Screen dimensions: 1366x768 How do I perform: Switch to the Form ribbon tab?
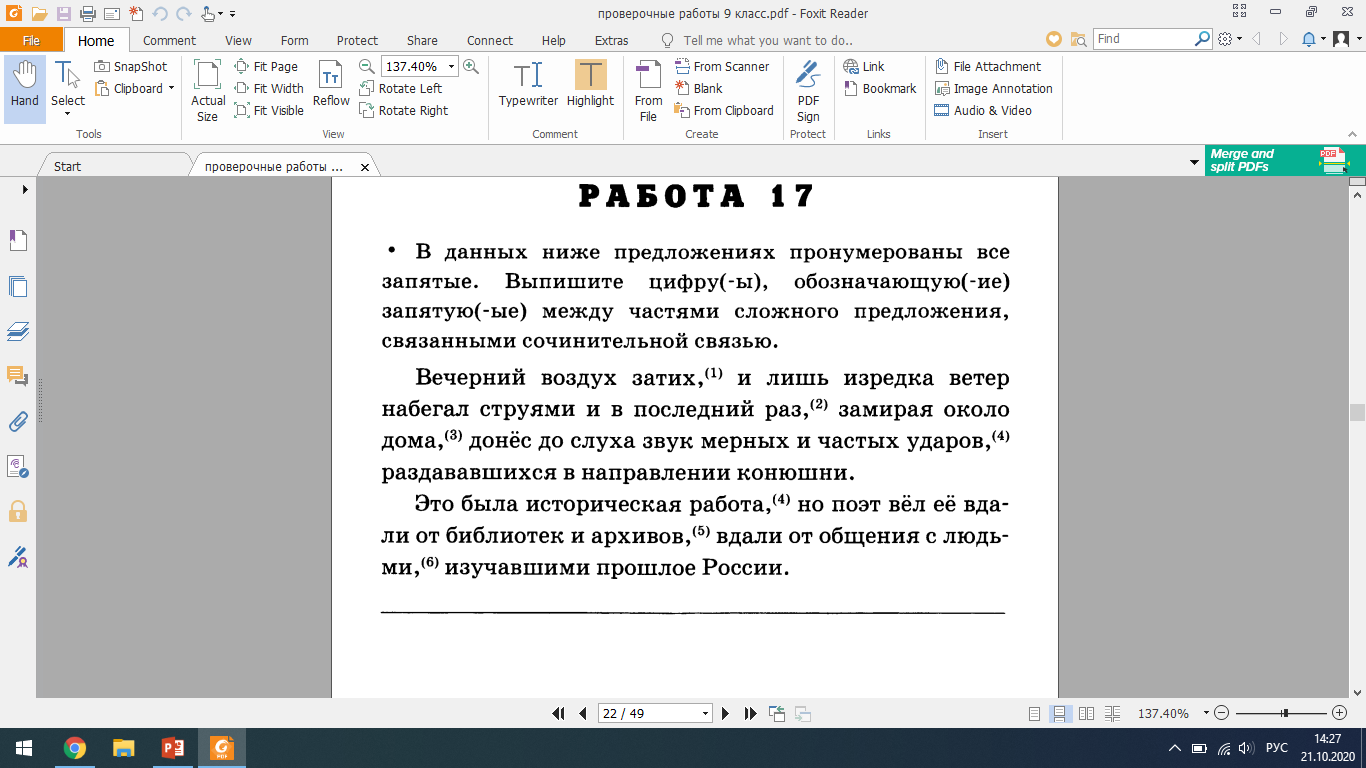tap(294, 40)
